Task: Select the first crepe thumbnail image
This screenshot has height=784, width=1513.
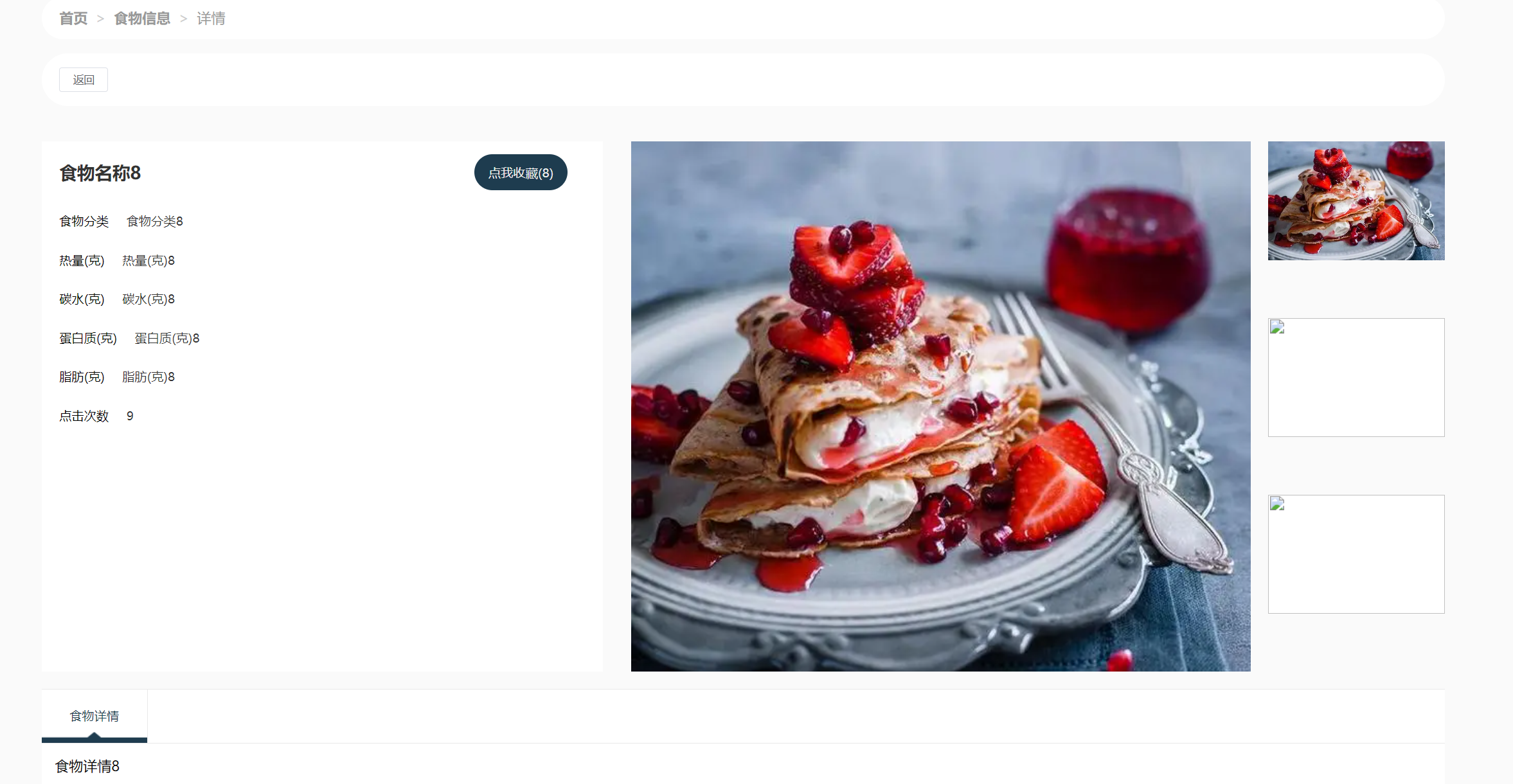Action: pos(1356,200)
